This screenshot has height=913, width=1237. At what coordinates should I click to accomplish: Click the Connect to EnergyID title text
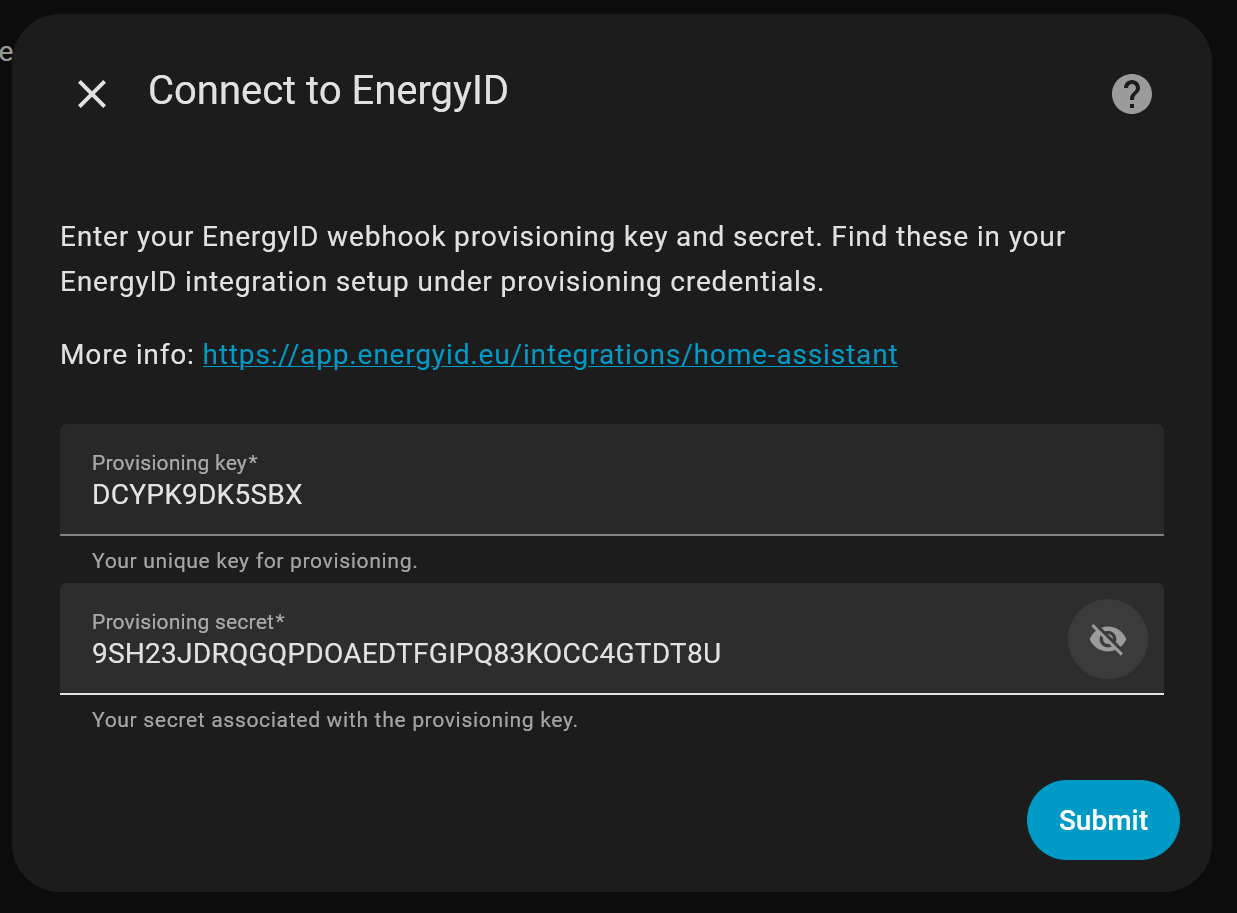328,90
